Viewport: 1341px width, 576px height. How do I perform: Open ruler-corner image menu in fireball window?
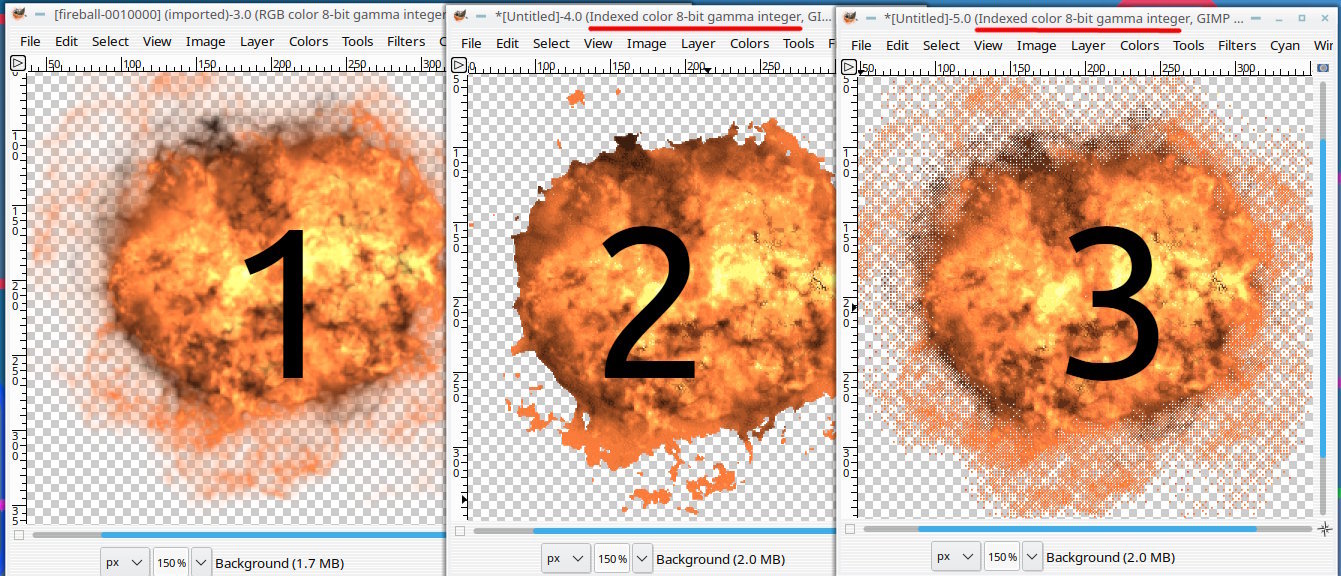tap(17, 64)
